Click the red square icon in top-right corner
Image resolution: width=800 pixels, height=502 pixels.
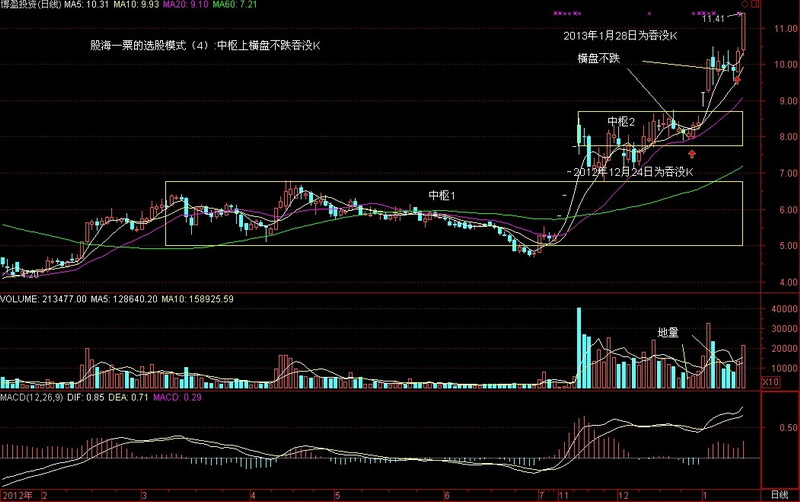[x=755, y=5]
